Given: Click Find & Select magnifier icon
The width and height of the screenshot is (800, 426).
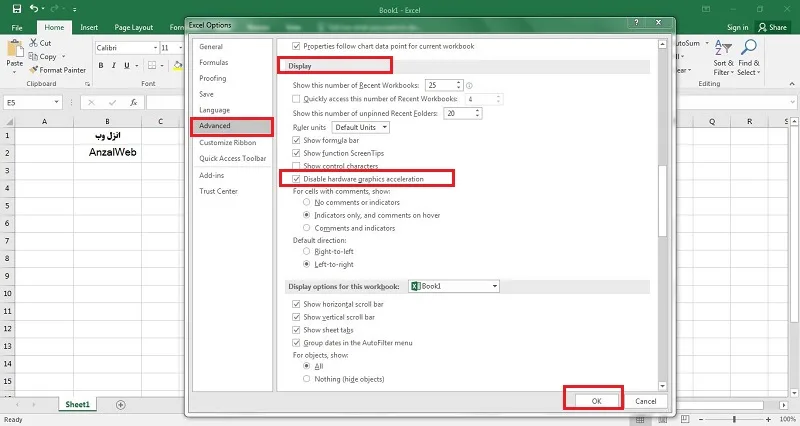Looking at the screenshot, I should 749,47.
